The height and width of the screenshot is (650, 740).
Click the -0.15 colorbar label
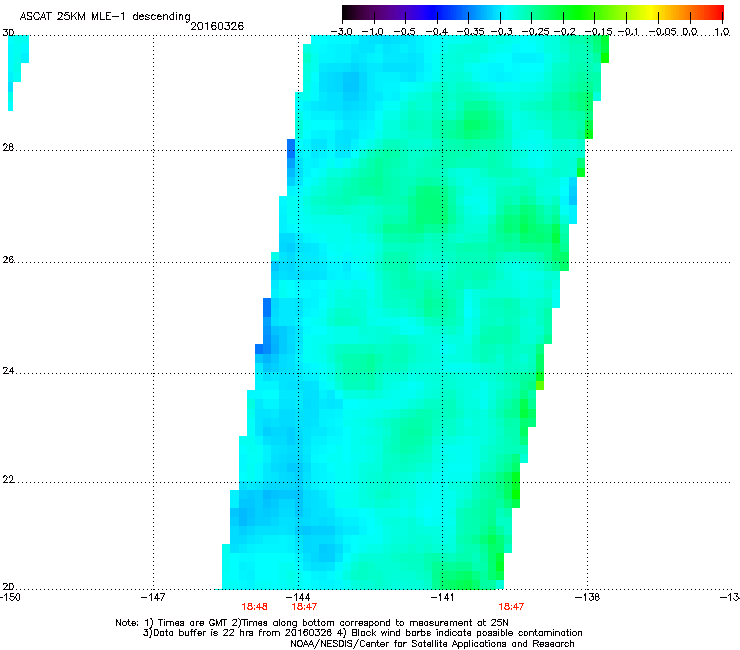pos(598,32)
